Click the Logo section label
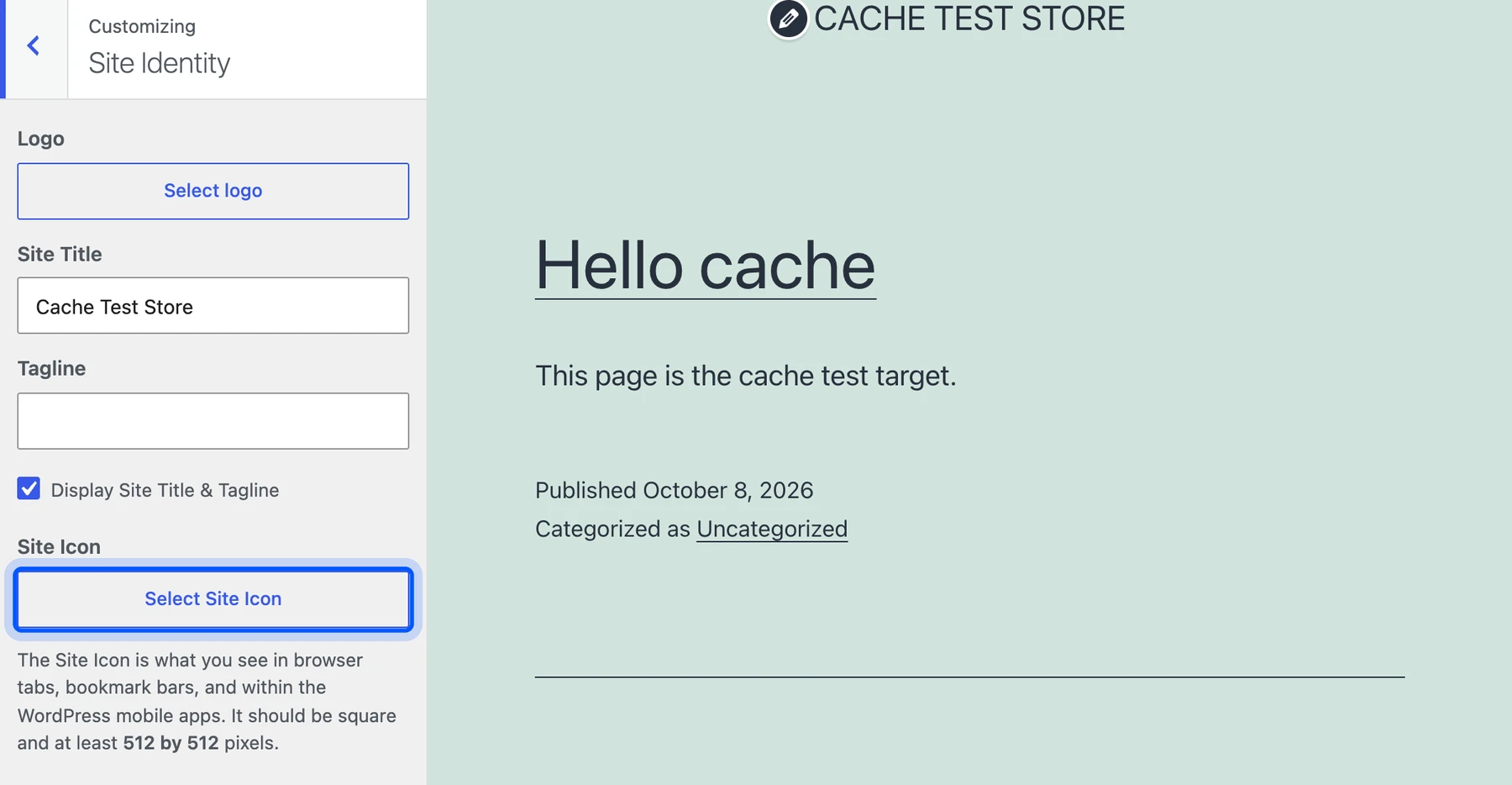Viewport: 1512px width, 785px height. point(41,139)
